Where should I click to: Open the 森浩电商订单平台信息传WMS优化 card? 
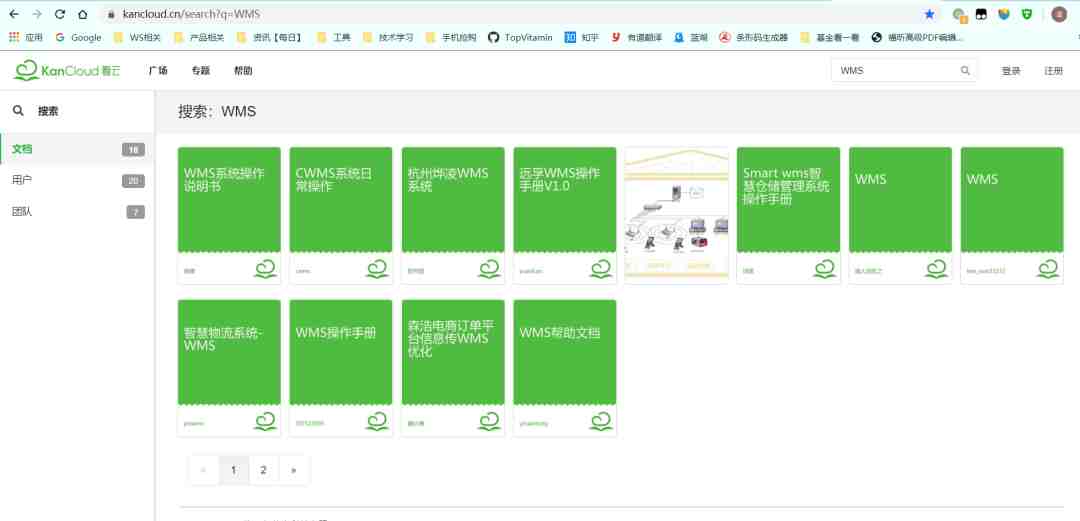pyautogui.click(x=453, y=367)
